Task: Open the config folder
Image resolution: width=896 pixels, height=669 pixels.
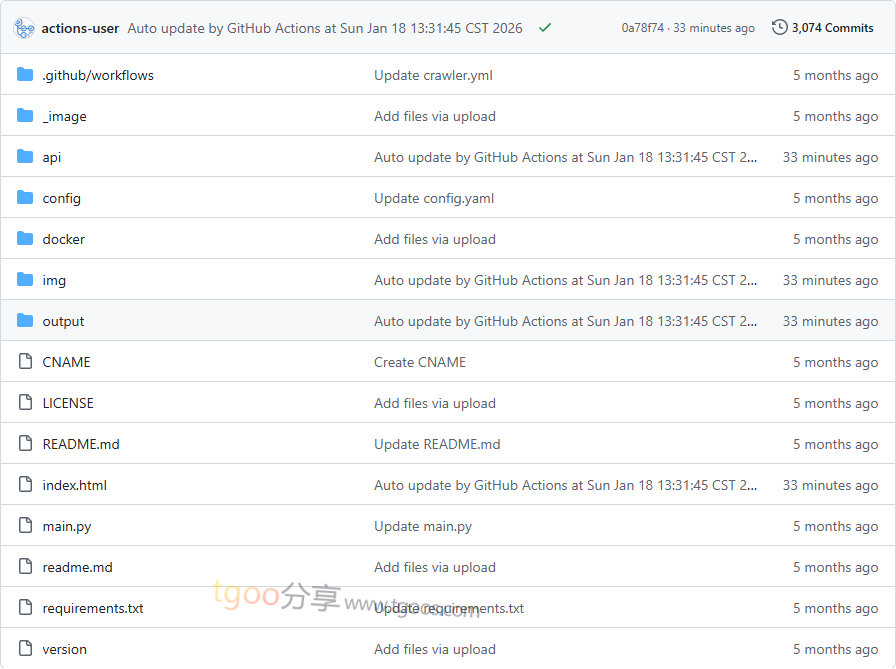Action: [x=61, y=198]
